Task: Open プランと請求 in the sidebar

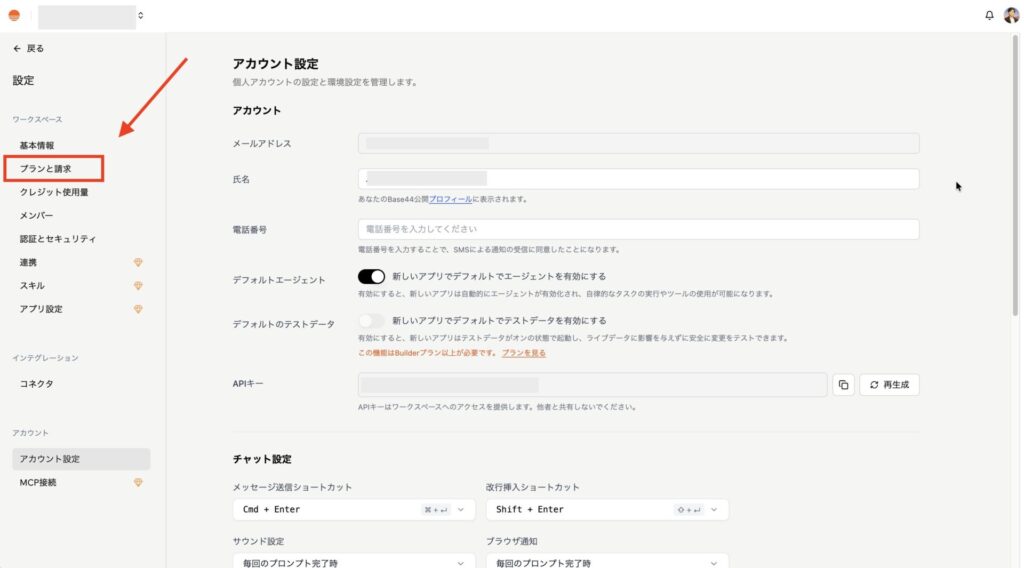Action: pos(46,169)
